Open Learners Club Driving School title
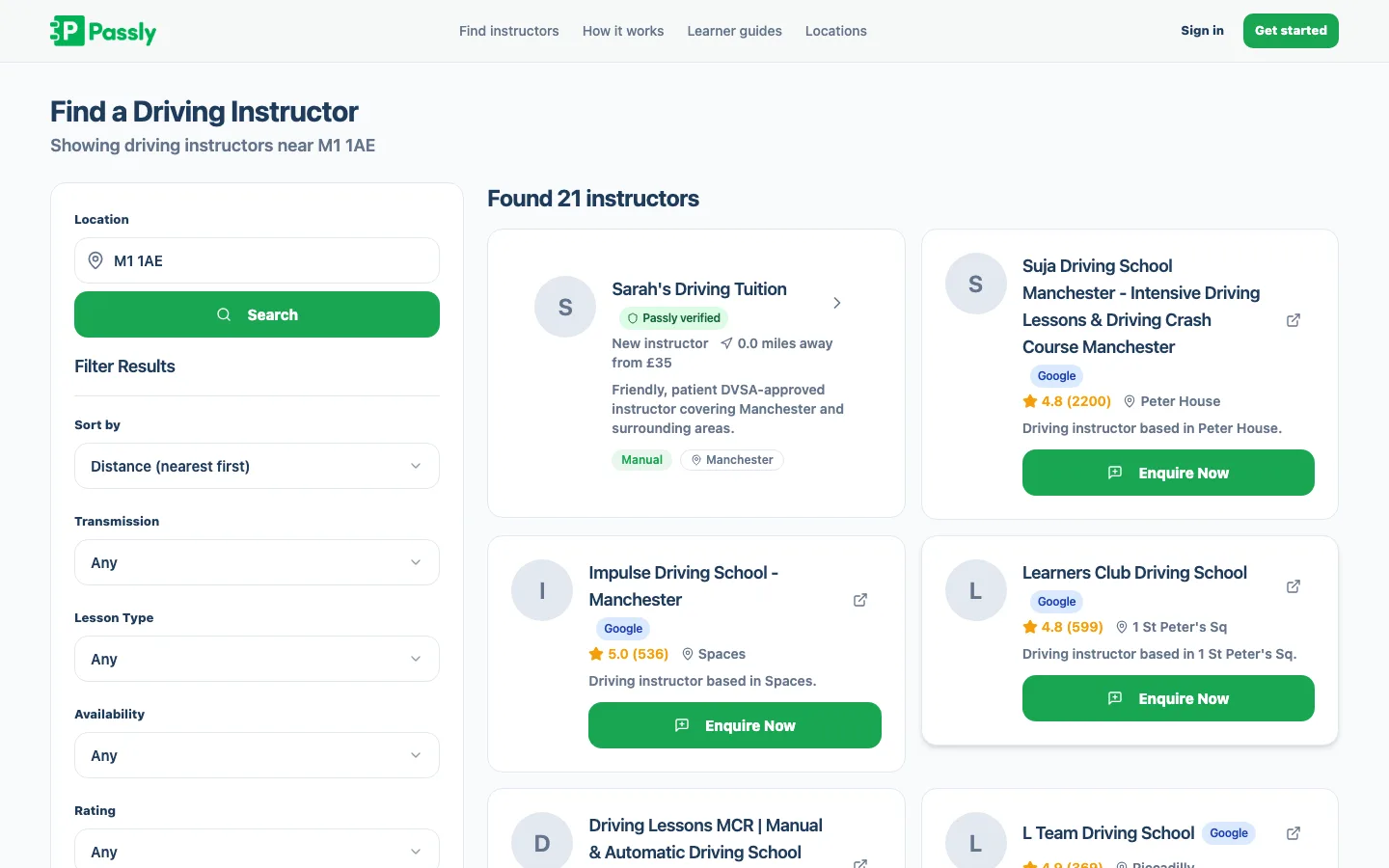 pyautogui.click(x=1134, y=573)
